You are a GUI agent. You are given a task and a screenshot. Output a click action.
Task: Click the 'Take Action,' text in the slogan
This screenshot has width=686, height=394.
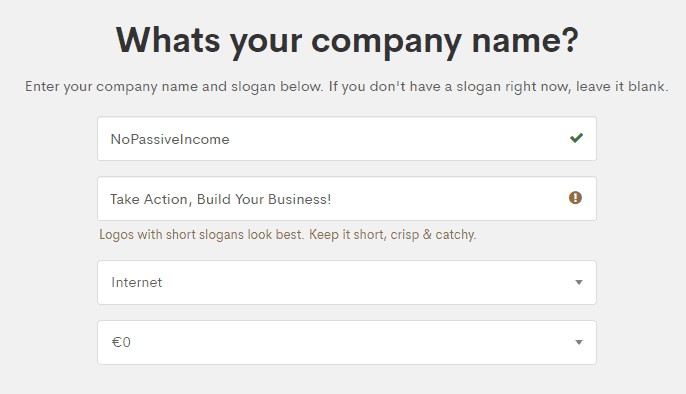tap(151, 199)
